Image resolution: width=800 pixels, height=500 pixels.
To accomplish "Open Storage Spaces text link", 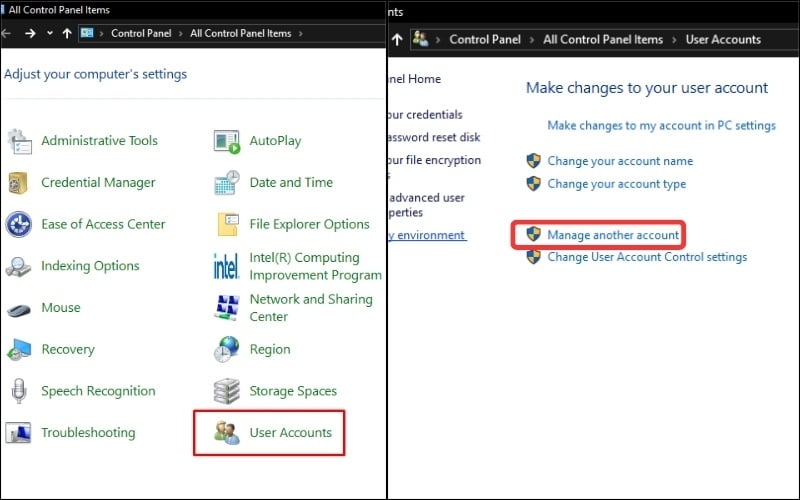I will [x=293, y=391].
